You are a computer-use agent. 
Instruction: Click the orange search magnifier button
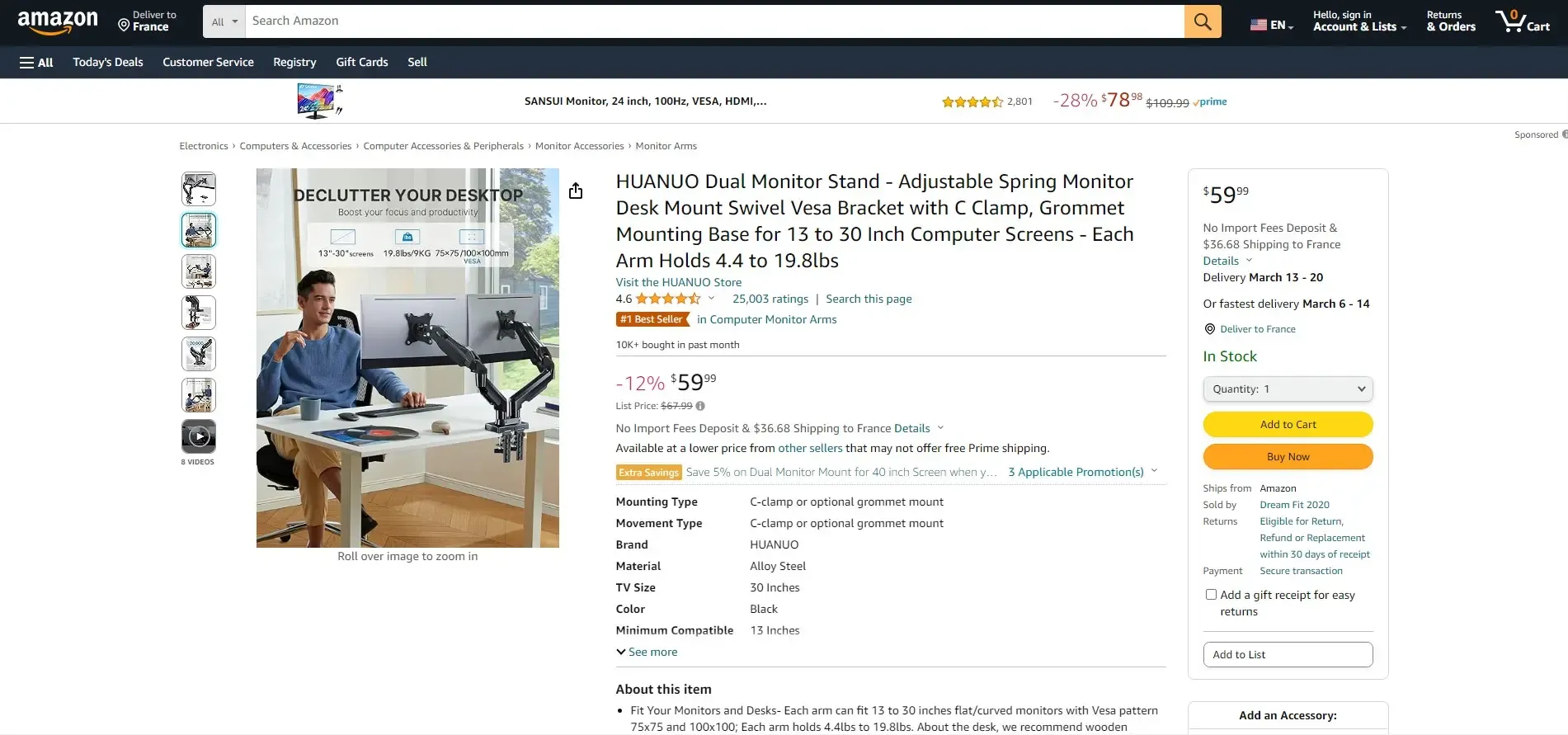1203,21
